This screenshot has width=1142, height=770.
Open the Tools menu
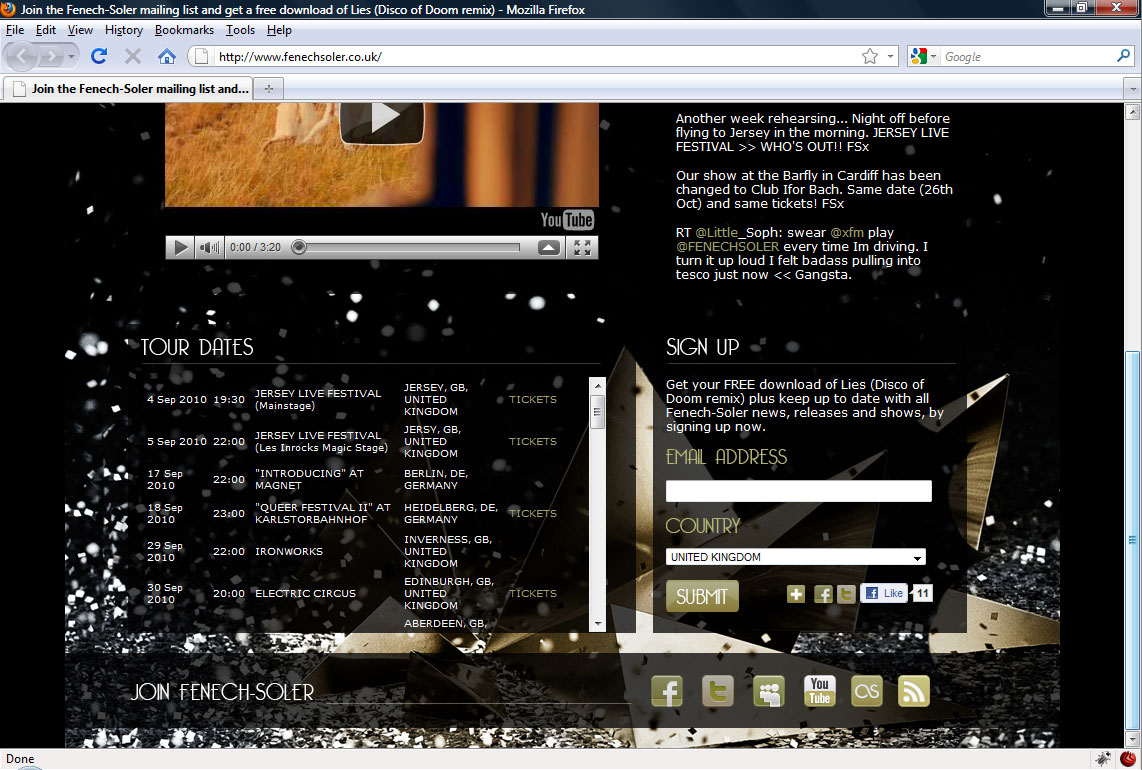click(x=240, y=30)
